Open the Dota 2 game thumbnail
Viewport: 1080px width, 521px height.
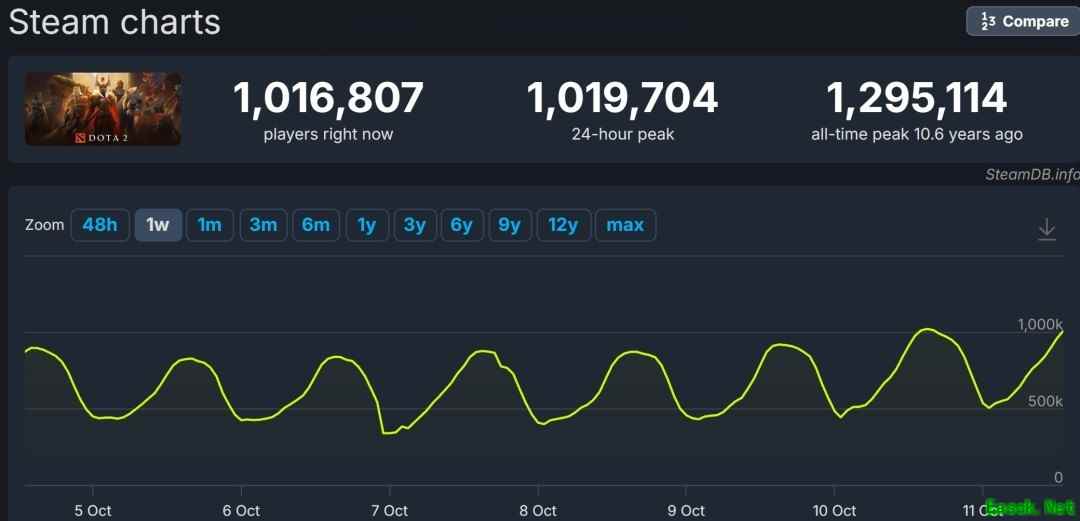tap(103, 109)
